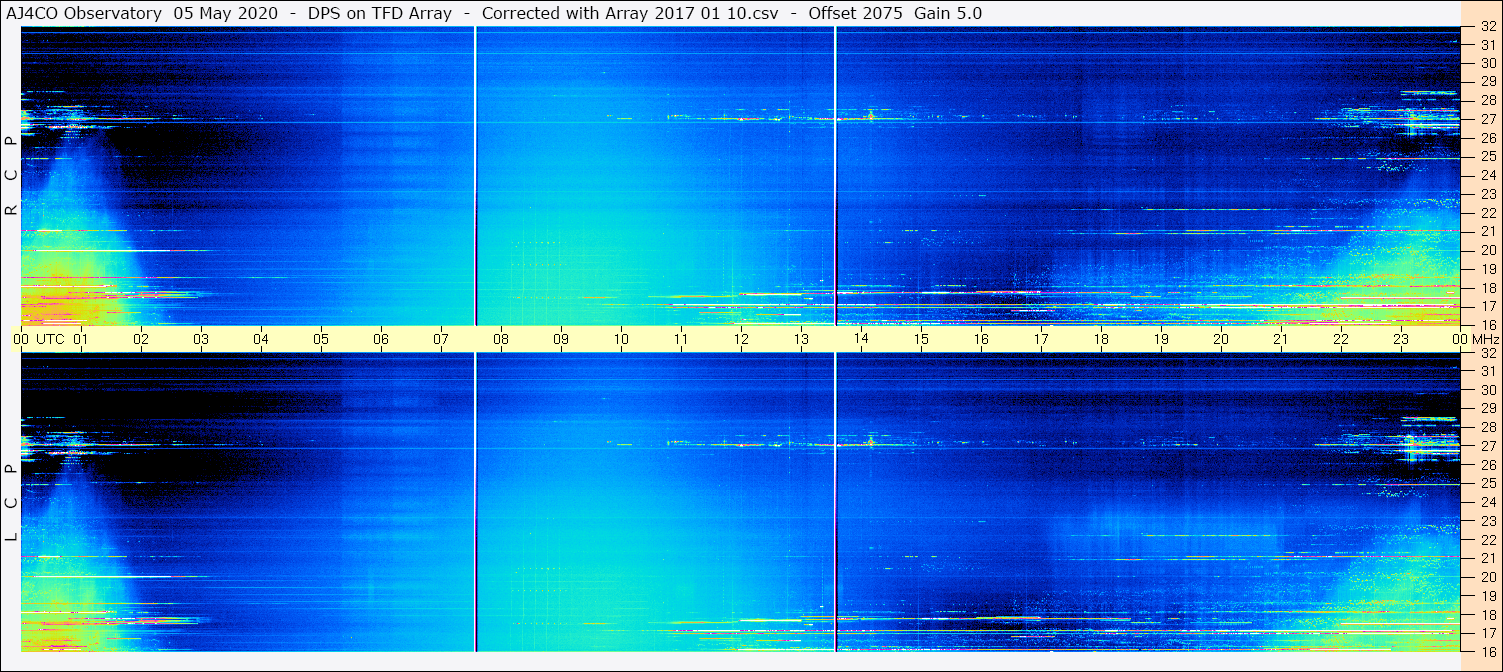
Task: Click the 03 hour label on the UTC axis
Action: point(201,339)
